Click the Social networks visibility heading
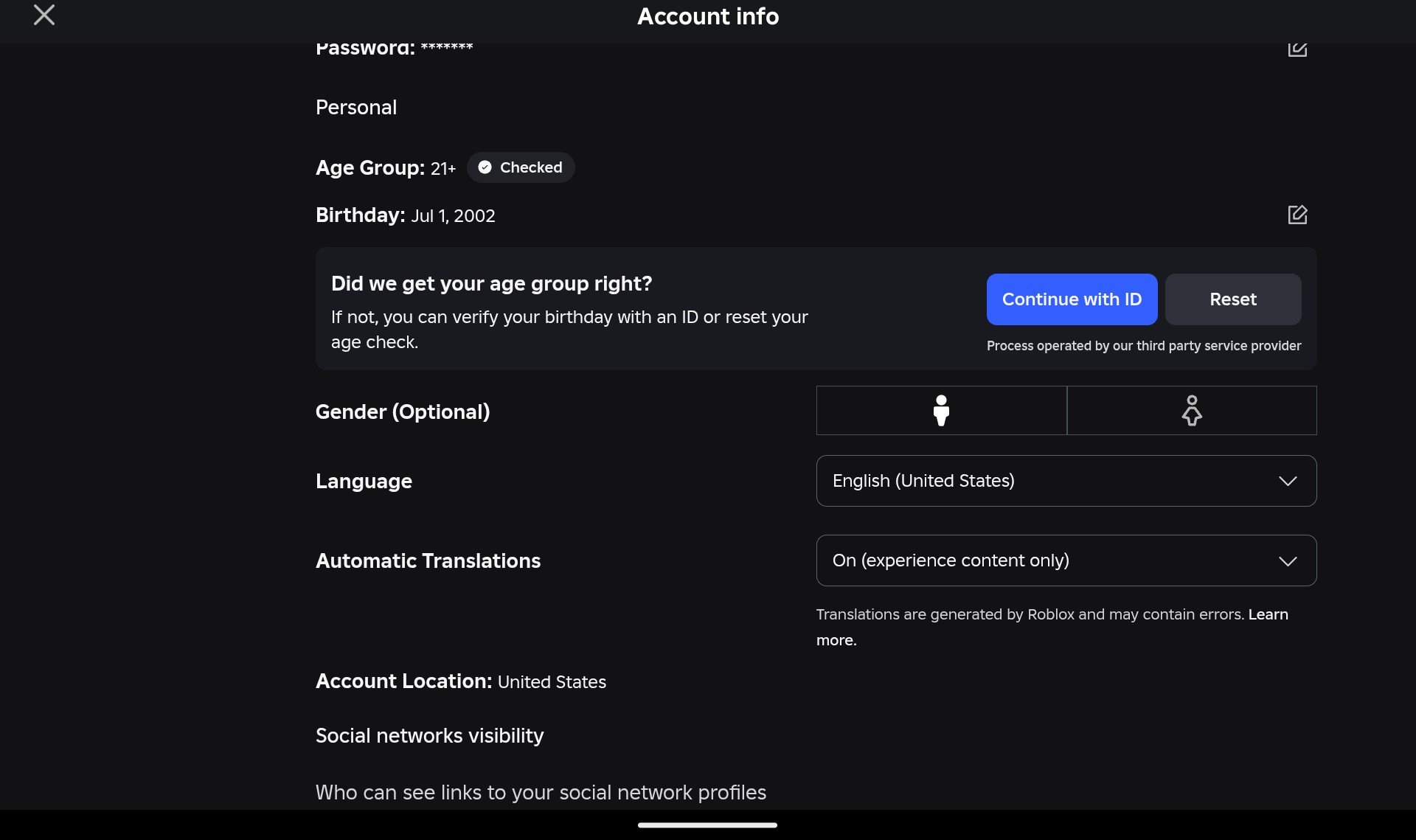 [430, 736]
